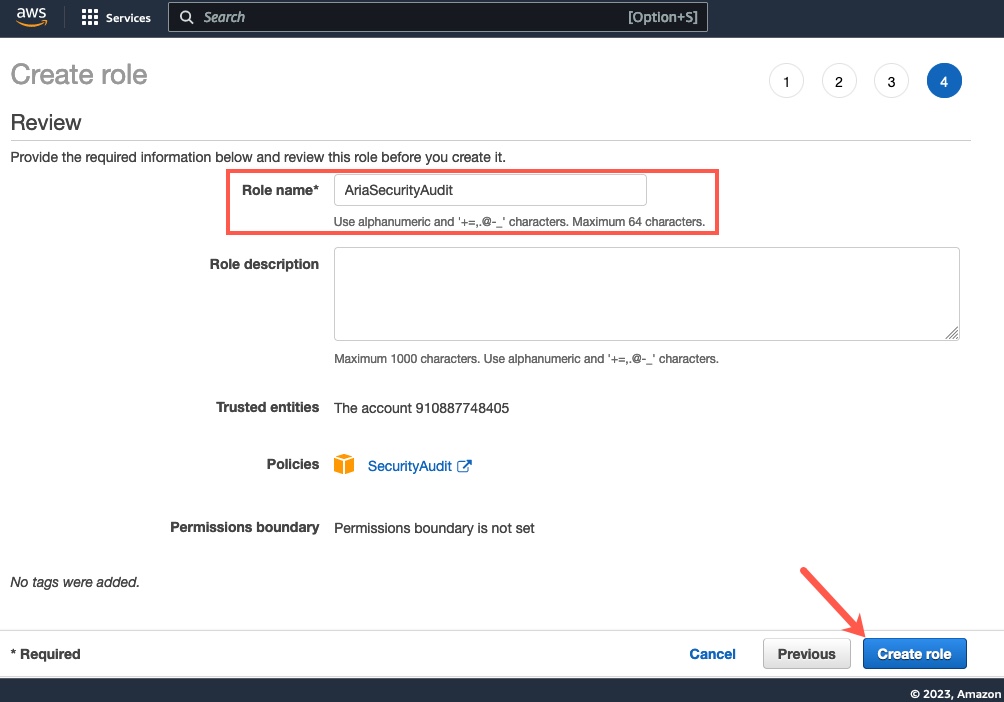Screen dimensions: 1004x702
Task: Jump to step 2 in the progress indicator
Action: [x=839, y=80]
